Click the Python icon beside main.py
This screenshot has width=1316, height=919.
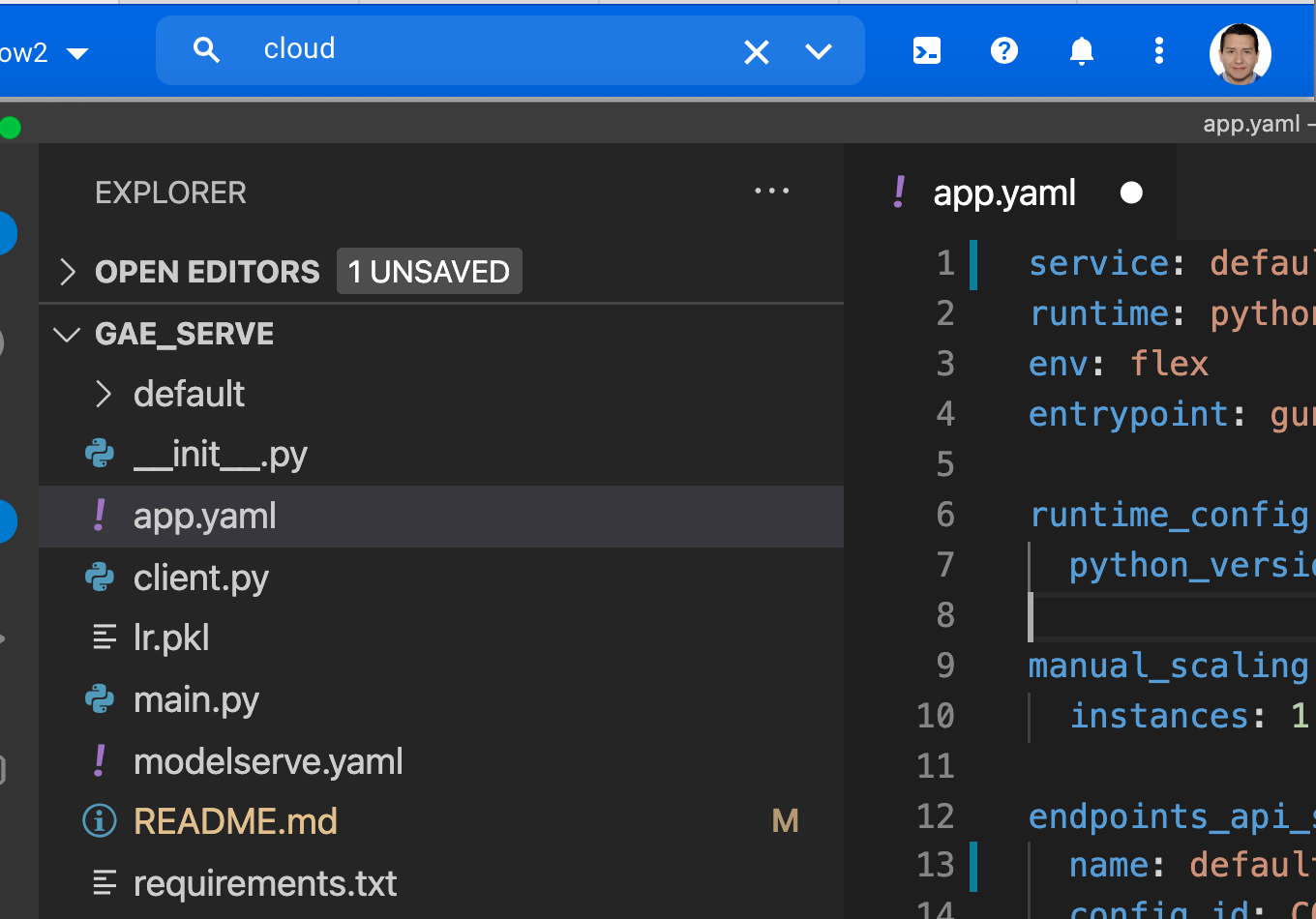[100, 699]
